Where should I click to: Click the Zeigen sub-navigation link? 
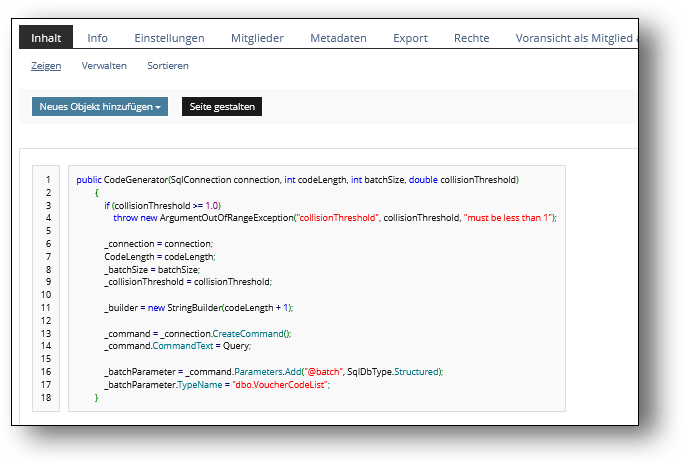click(x=46, y=66)
